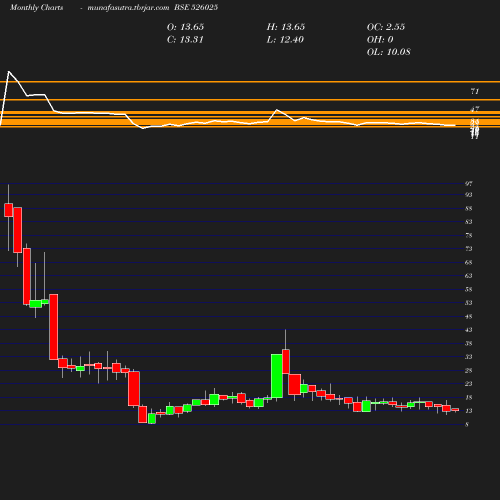Click price axis label 78
Image resolution: width=500 pixels, height=500 pixels.
[469, 236]
